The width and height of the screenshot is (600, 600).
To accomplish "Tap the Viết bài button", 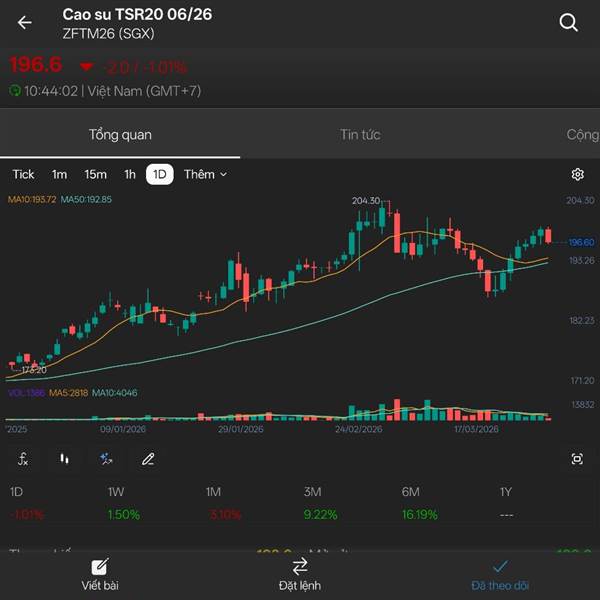I will pos(100,575).
